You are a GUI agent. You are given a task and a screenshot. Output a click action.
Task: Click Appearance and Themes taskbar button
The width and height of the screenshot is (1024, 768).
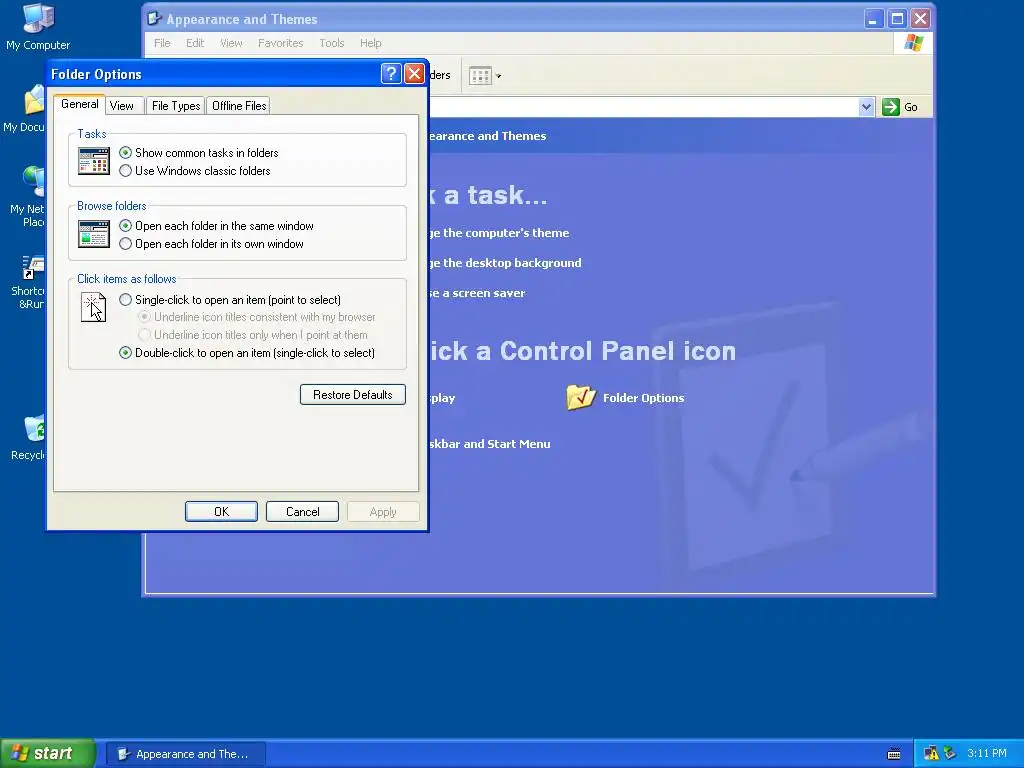(x=185, y=754)
